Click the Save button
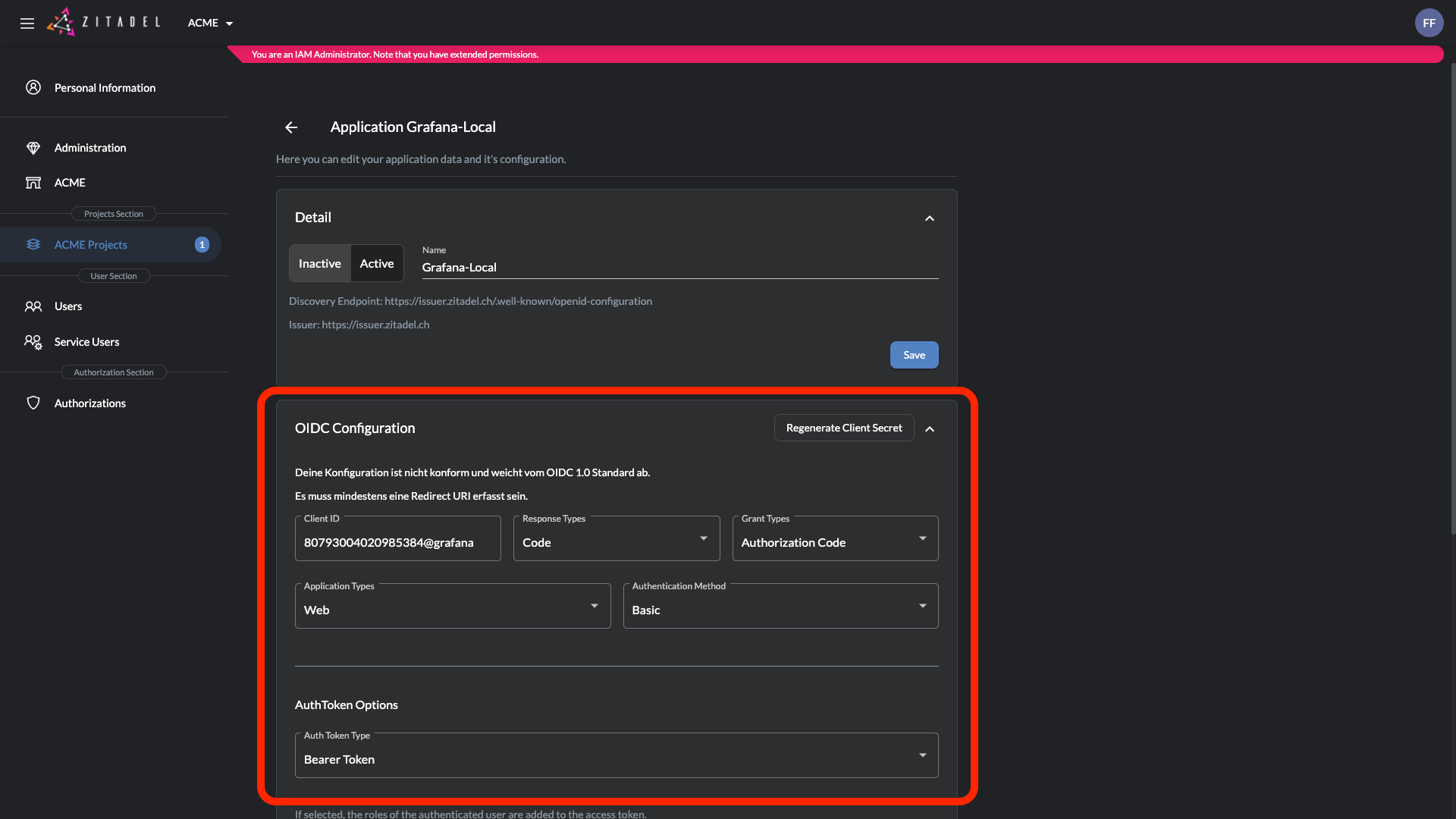 pos(914,355)
